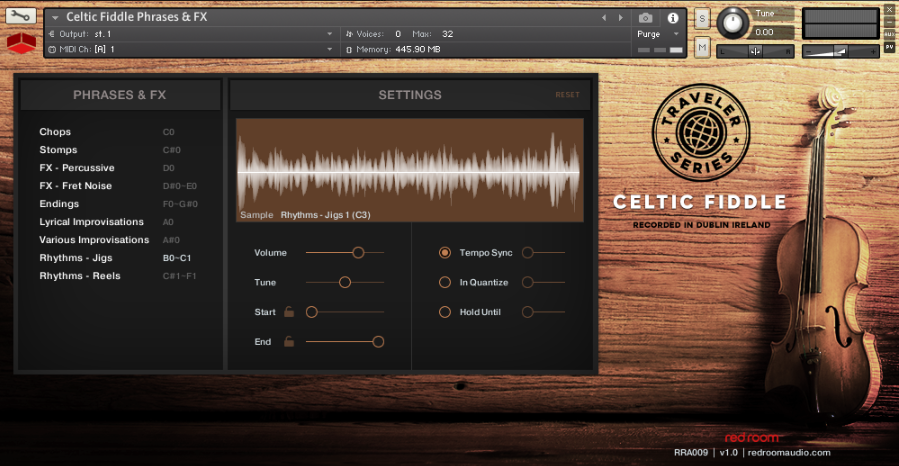Click the Max voices value 32
The width and height of the screenshot is (899, 466).
click(x=448, y=34)
